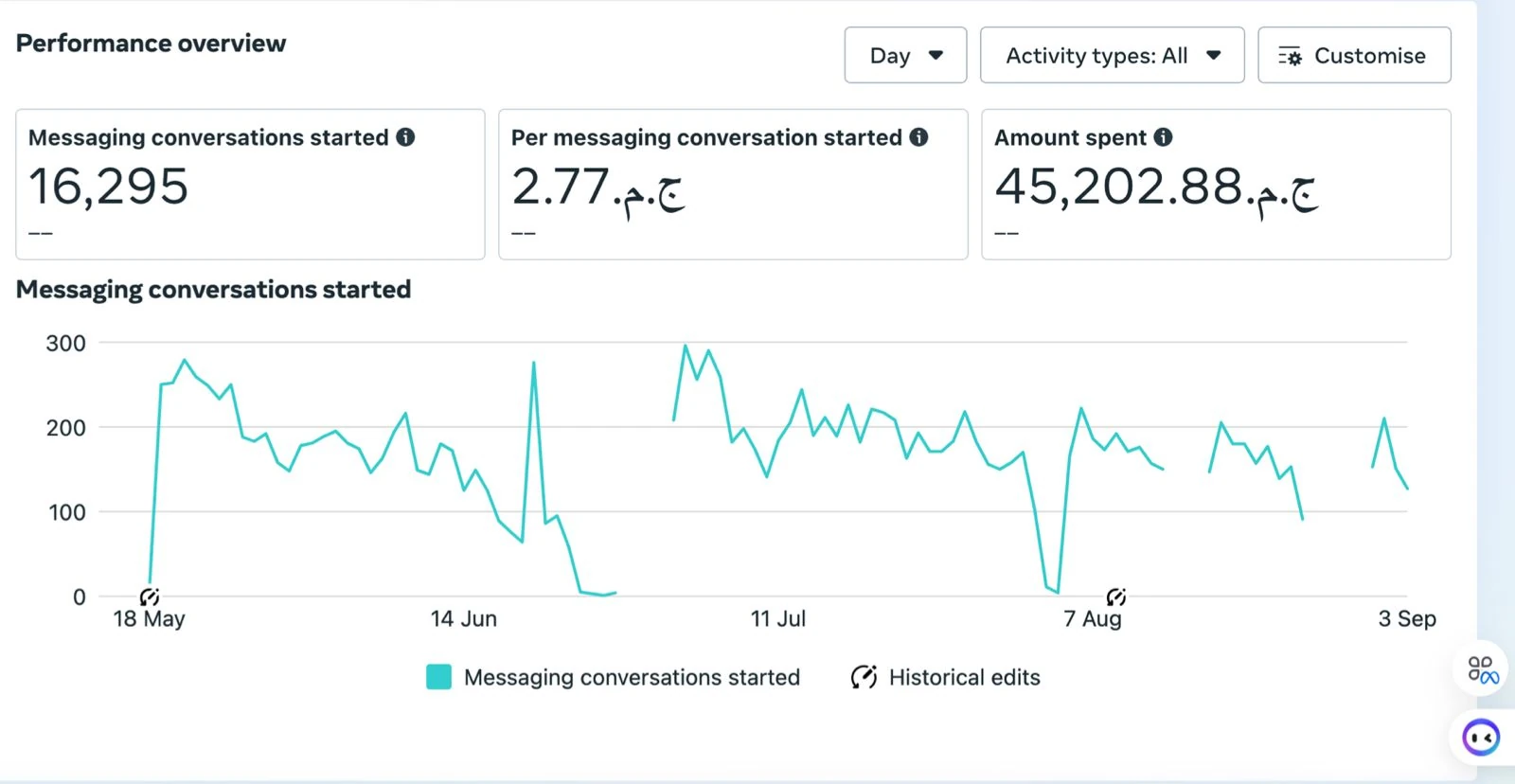The height and width of the screenshot is (784, 1515).
Task: Open the purple assistant chat bubble icon
Action: click(1481, 738)
